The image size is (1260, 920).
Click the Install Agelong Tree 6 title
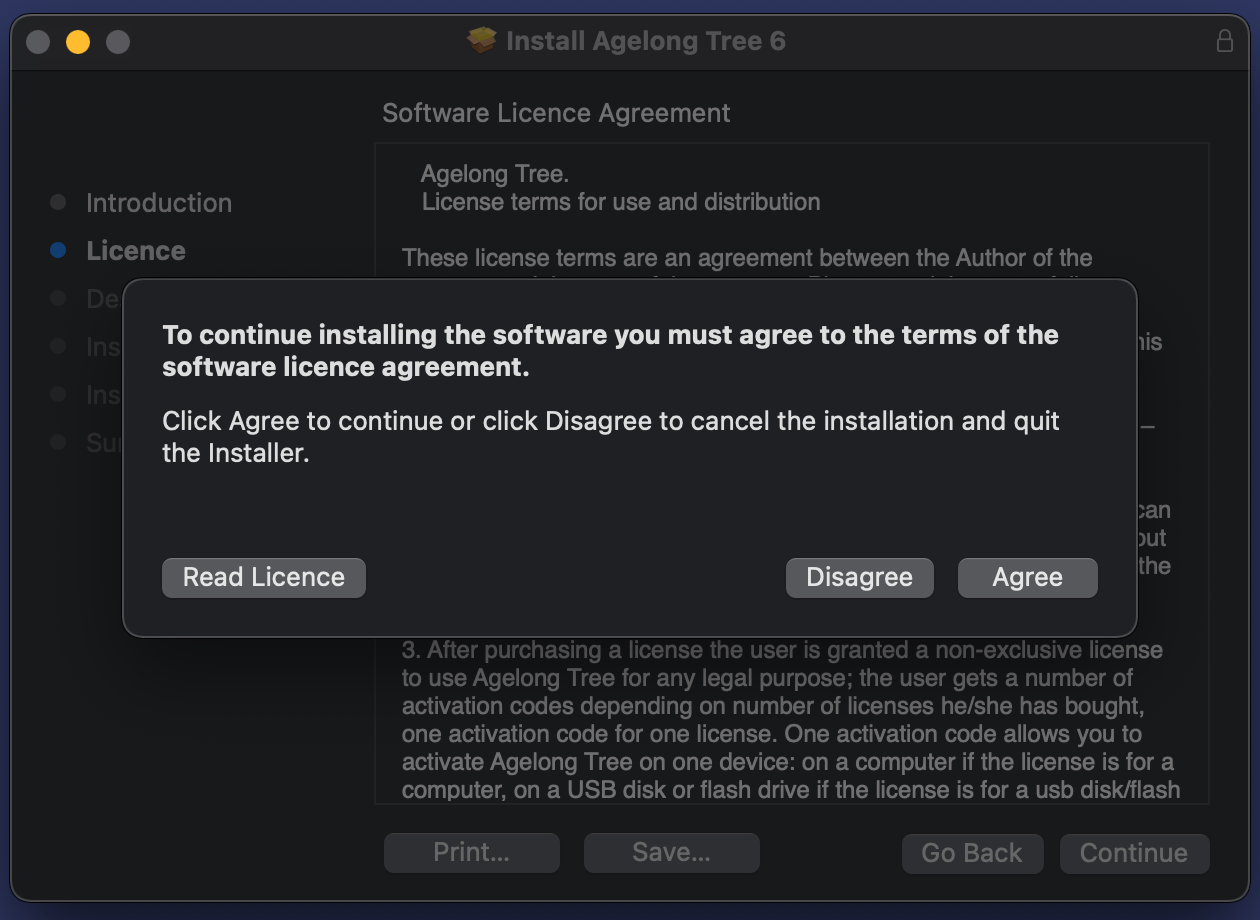point(646,41)
